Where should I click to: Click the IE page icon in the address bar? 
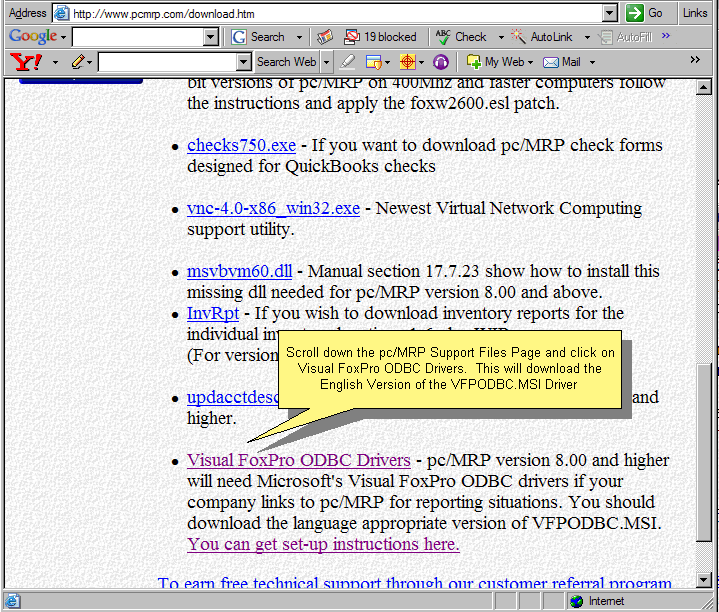(62, 13)
